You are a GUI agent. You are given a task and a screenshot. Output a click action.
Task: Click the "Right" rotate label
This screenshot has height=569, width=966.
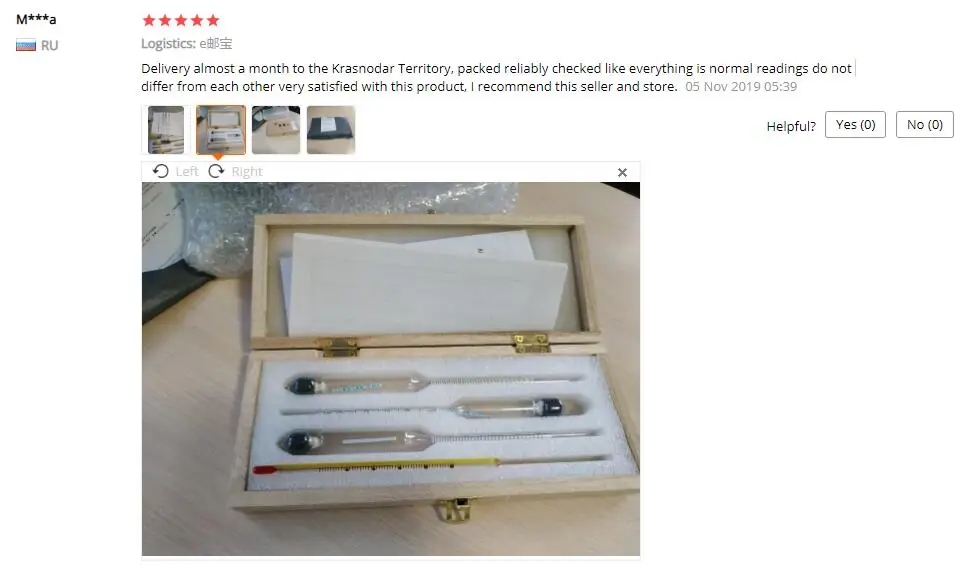click(247, 172)
